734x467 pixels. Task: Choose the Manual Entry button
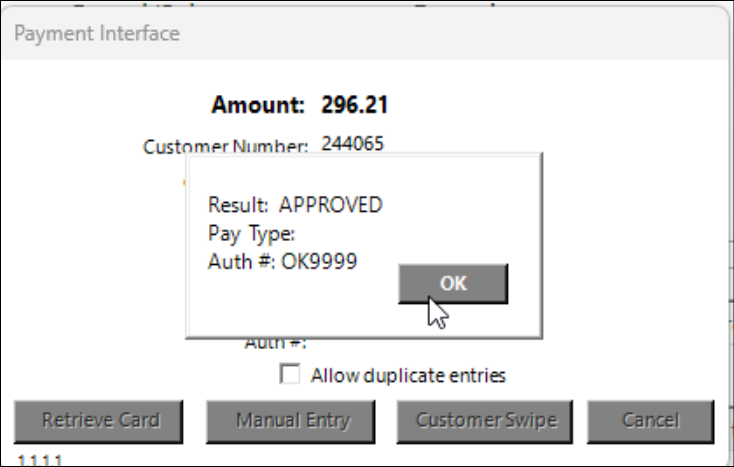pyautogui.click(x=293, y=421)
